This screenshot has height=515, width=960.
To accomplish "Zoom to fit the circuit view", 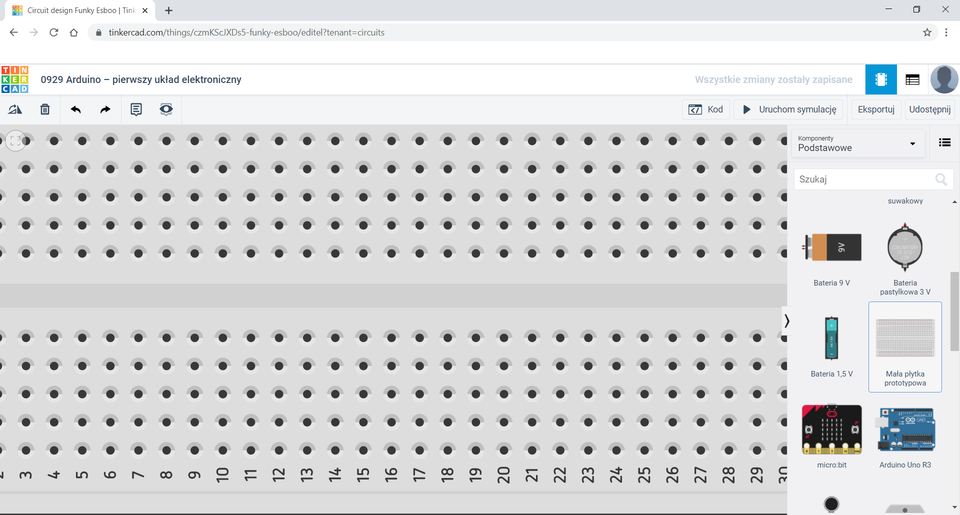I will coord(15,141).
